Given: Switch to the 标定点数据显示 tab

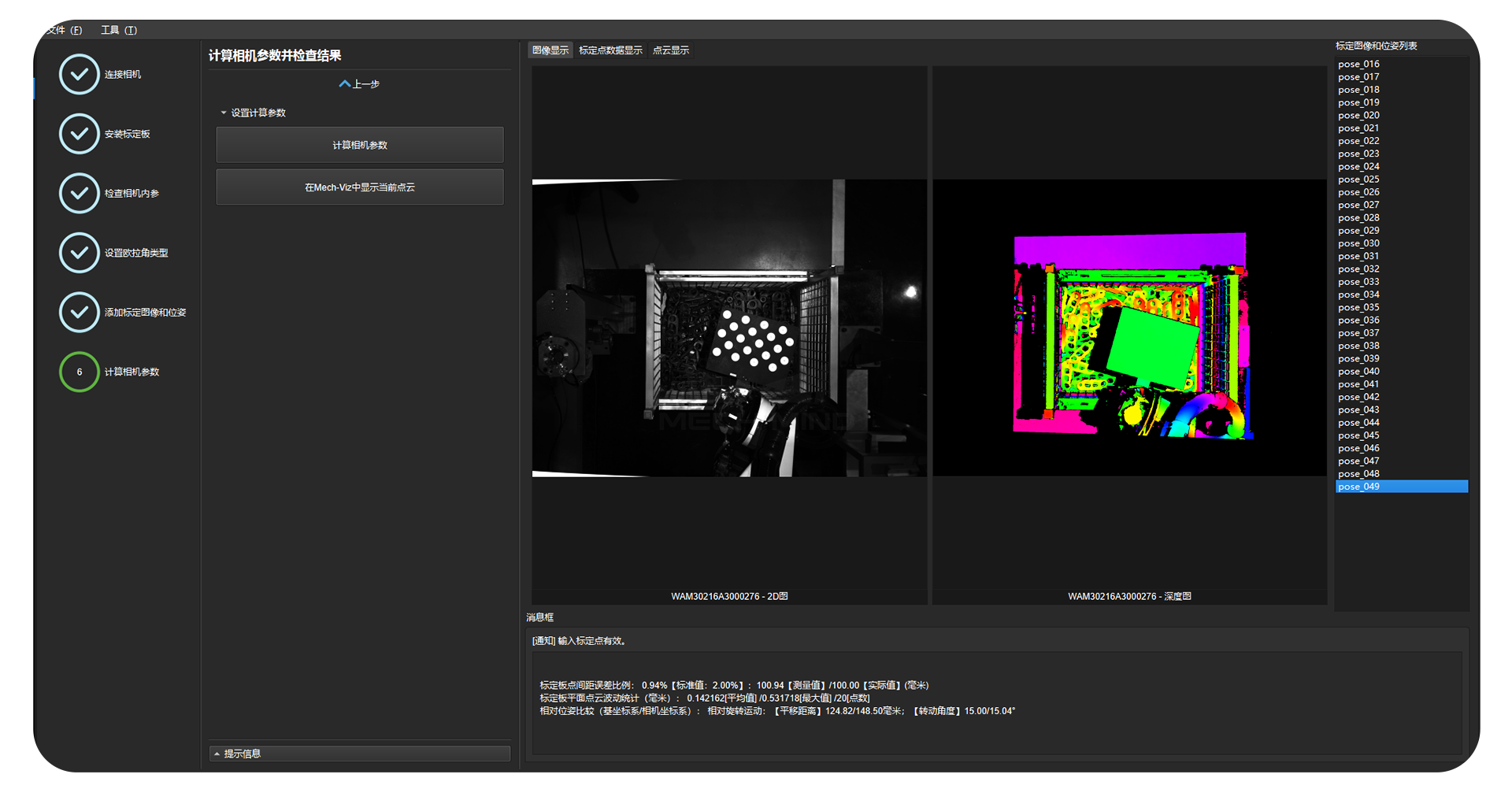Looking at the screenshot, I should tap(610, 50).
